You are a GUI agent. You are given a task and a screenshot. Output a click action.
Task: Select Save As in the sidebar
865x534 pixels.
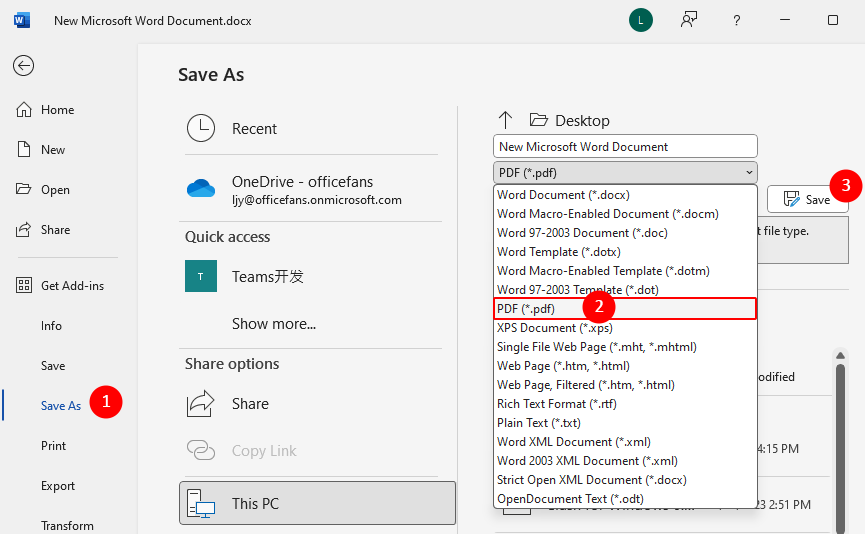(x=60, y=406)
